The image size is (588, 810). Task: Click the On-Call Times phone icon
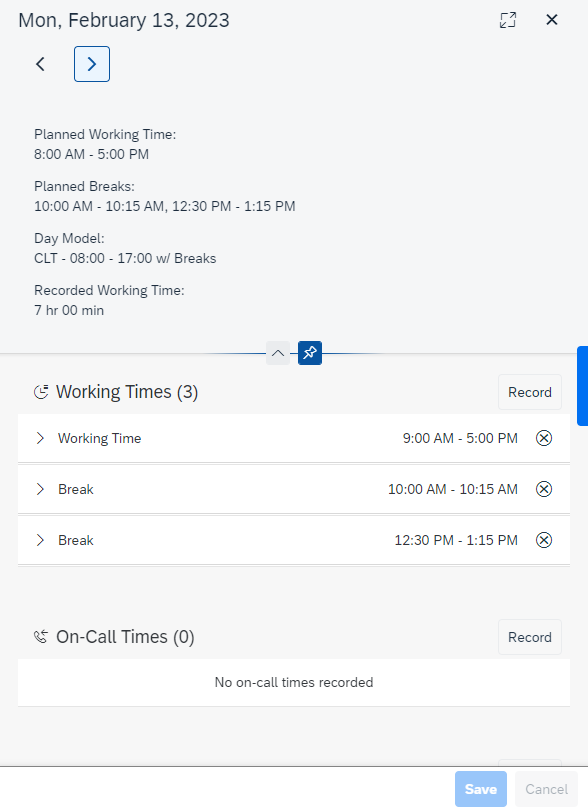(x=41, y=637)
